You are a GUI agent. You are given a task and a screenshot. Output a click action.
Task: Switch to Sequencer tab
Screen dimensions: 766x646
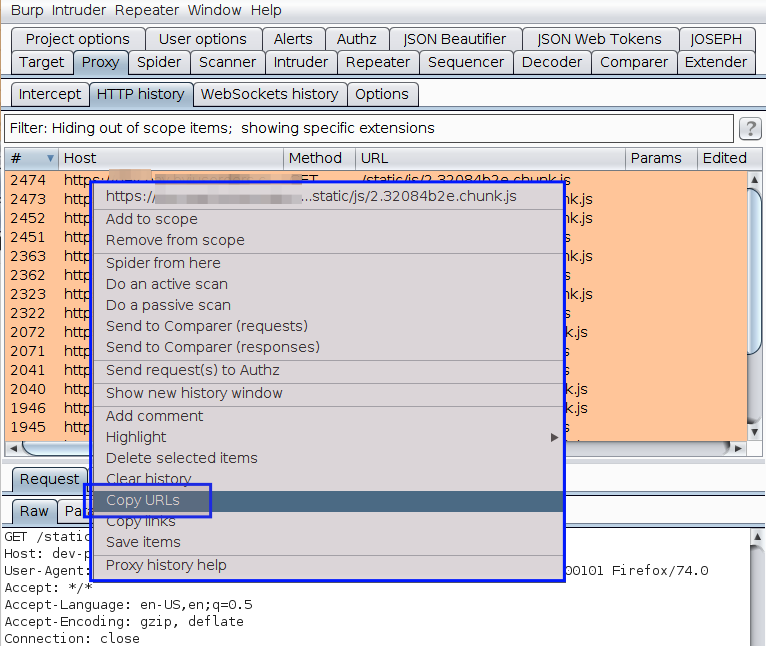pos(466,63)
